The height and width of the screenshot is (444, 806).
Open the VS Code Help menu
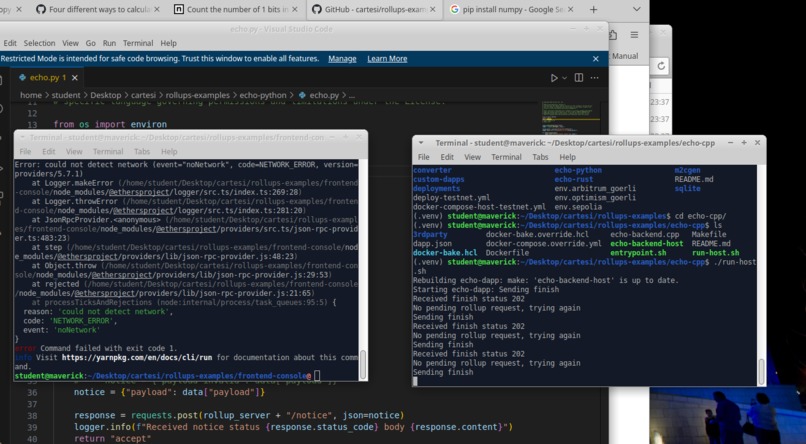coord(168,43)
